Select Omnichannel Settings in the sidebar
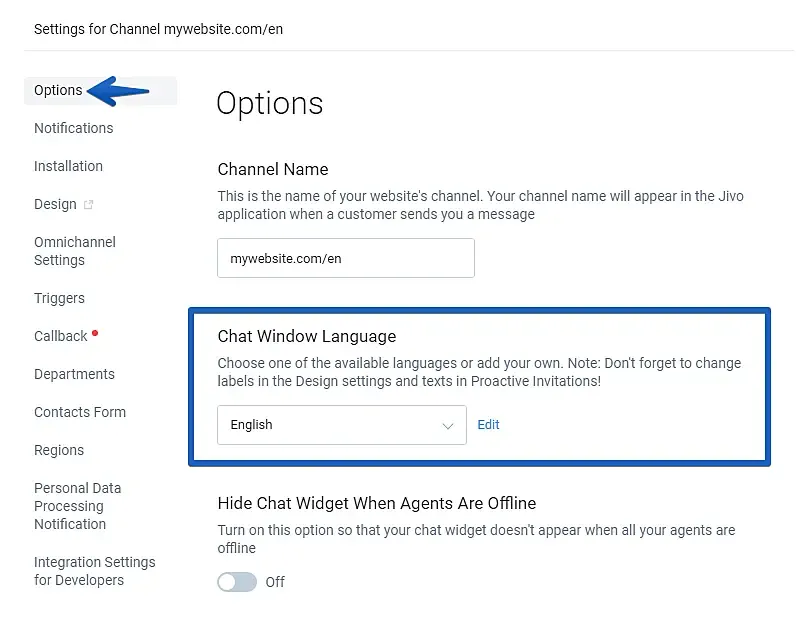This screenshot has height=623, width=802. pyautogui.click(x=75, y=251)
